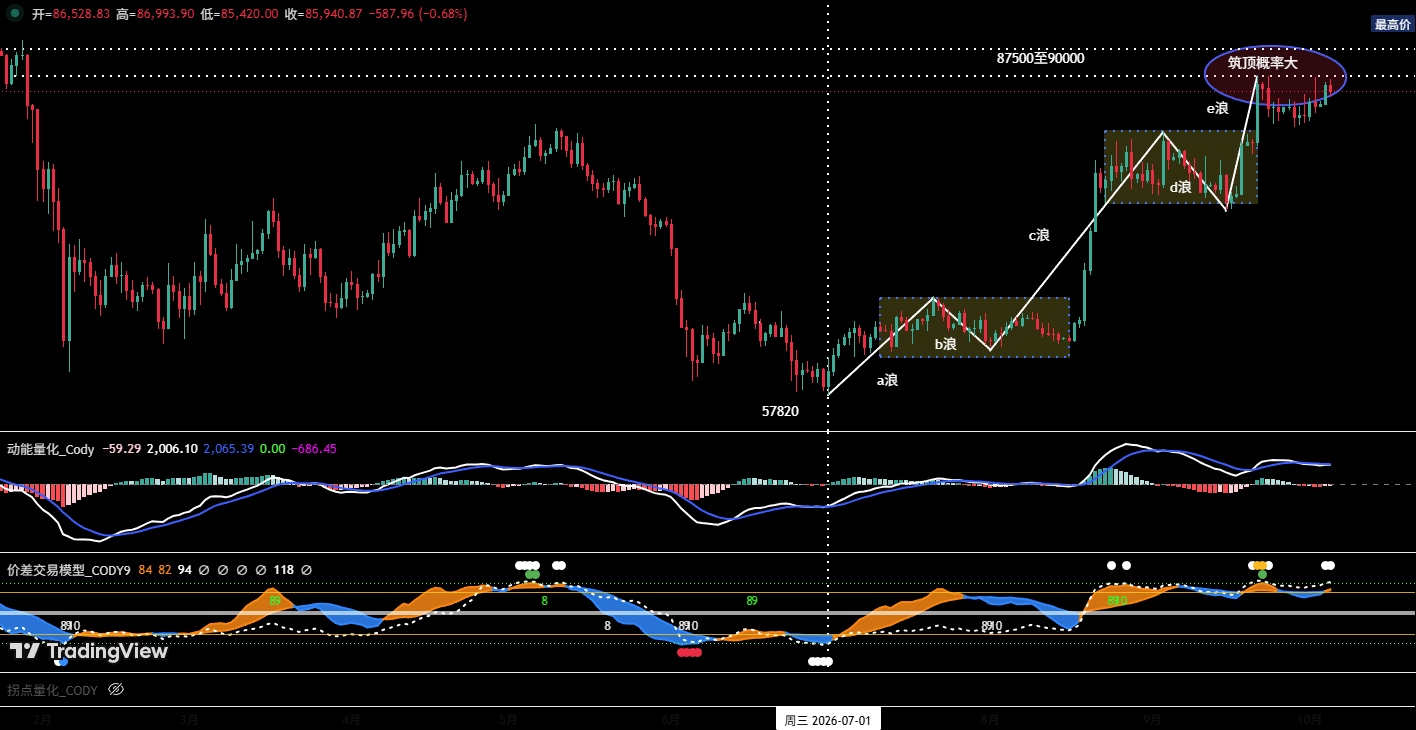
Task: Click the magenta -686.45 indicator value
Action: click(x=314, y=449)
